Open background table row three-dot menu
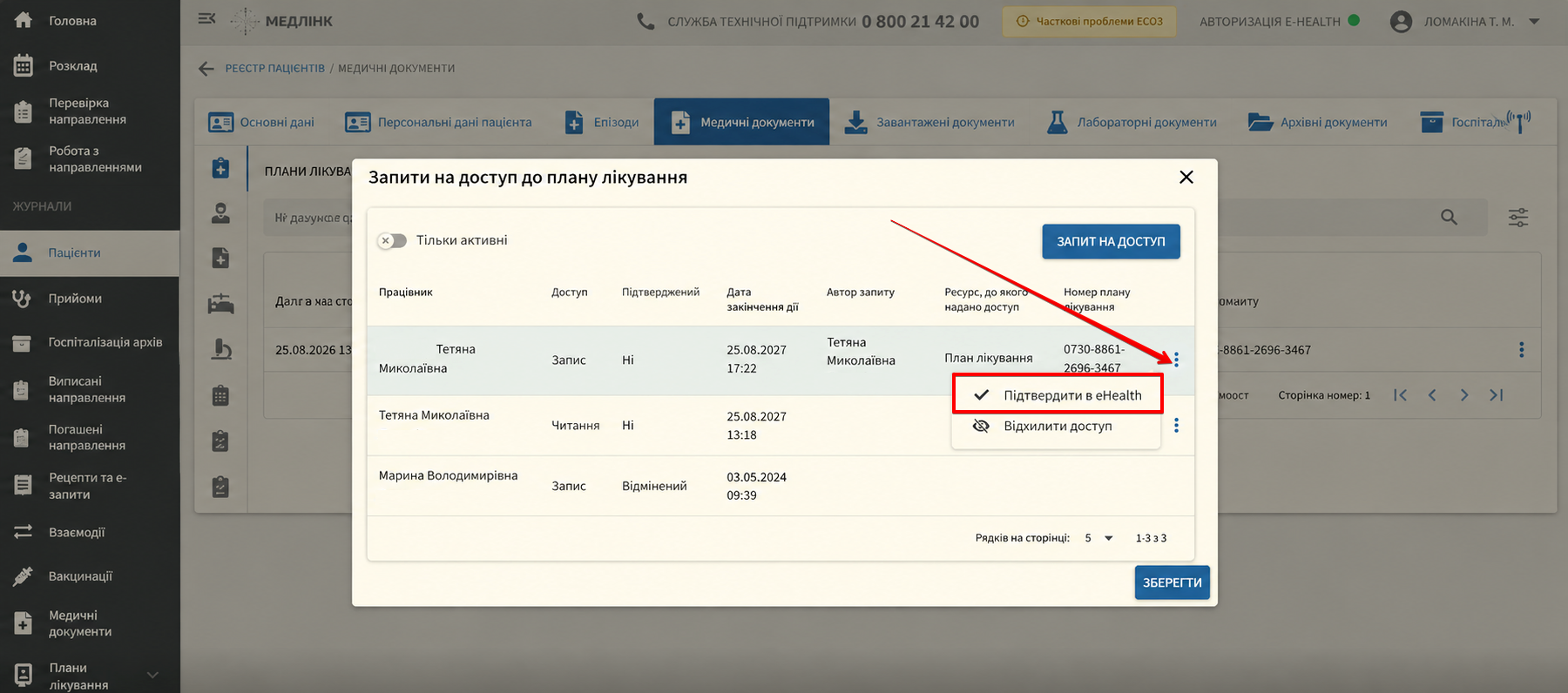The image size is (1568, 693). click(x=1522, y=350)
